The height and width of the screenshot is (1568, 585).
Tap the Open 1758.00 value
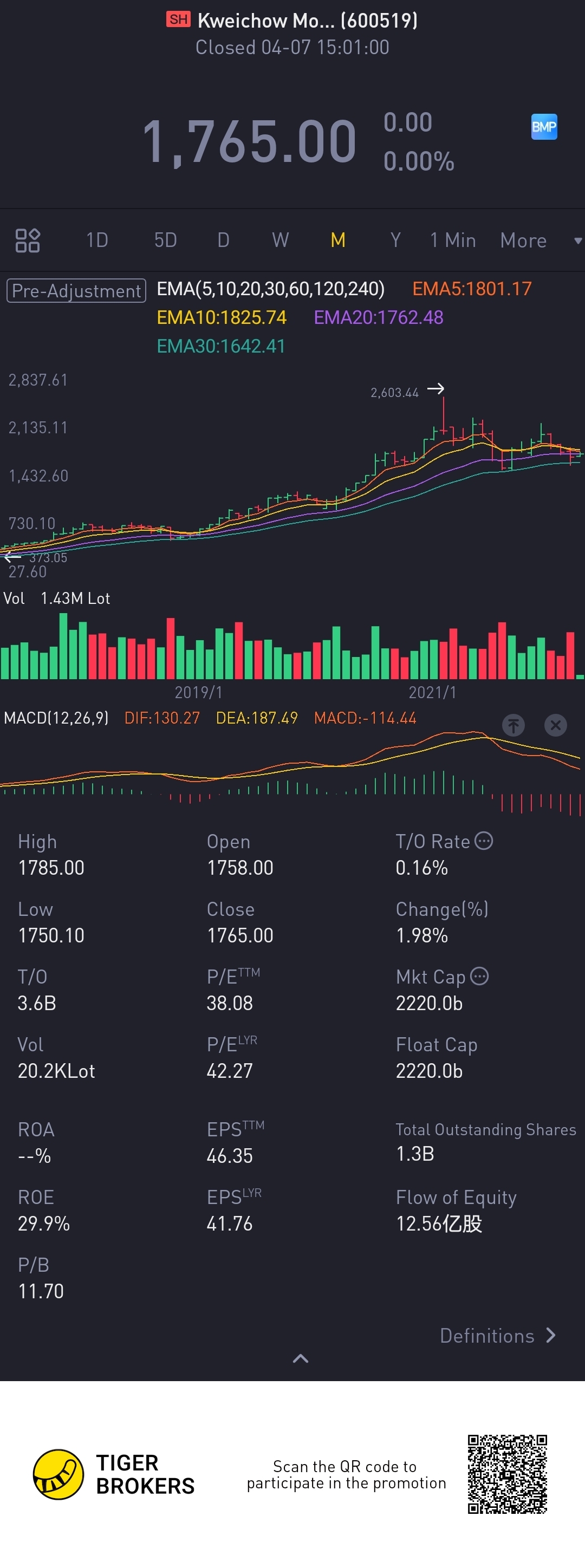tap(240, 867)
